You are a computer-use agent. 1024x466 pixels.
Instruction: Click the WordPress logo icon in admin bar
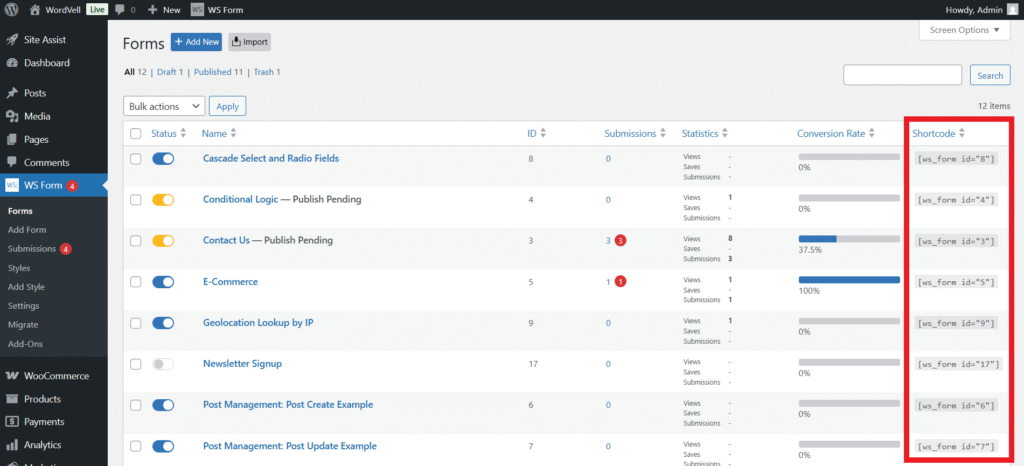click(x=12, y=9)
